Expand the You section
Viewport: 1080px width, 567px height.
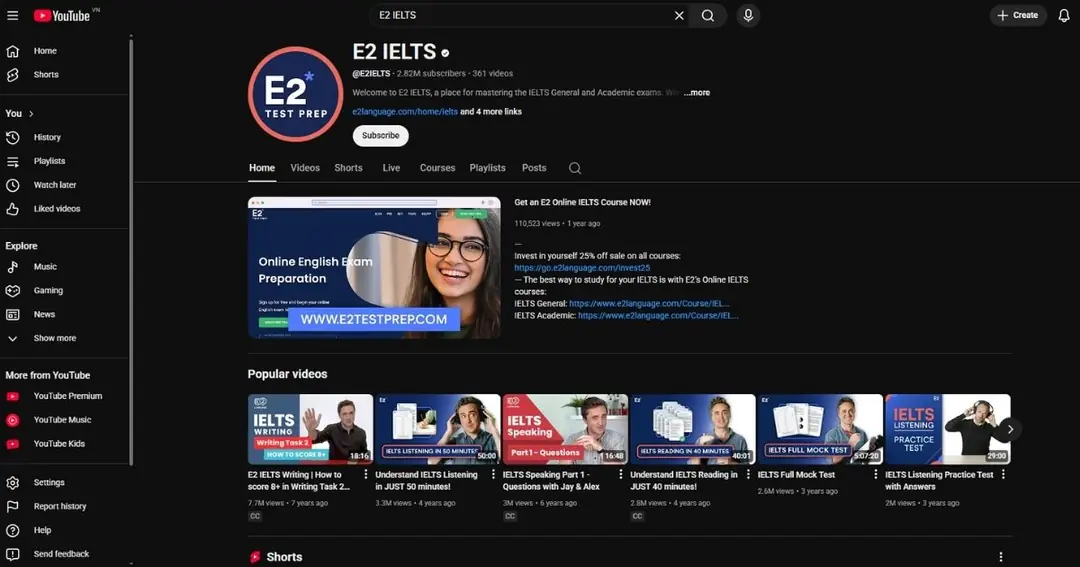[x=19, y=113]
